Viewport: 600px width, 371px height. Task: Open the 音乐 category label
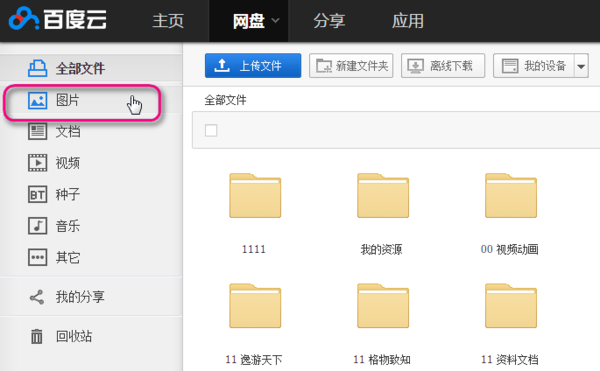68,226
